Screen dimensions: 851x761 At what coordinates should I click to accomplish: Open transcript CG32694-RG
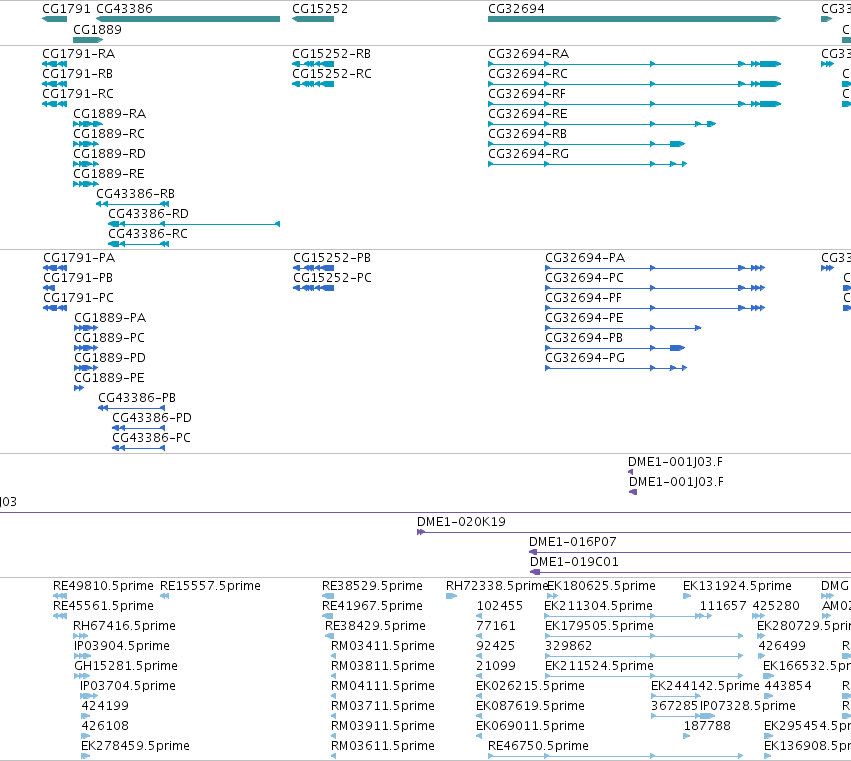coord(529,154)
